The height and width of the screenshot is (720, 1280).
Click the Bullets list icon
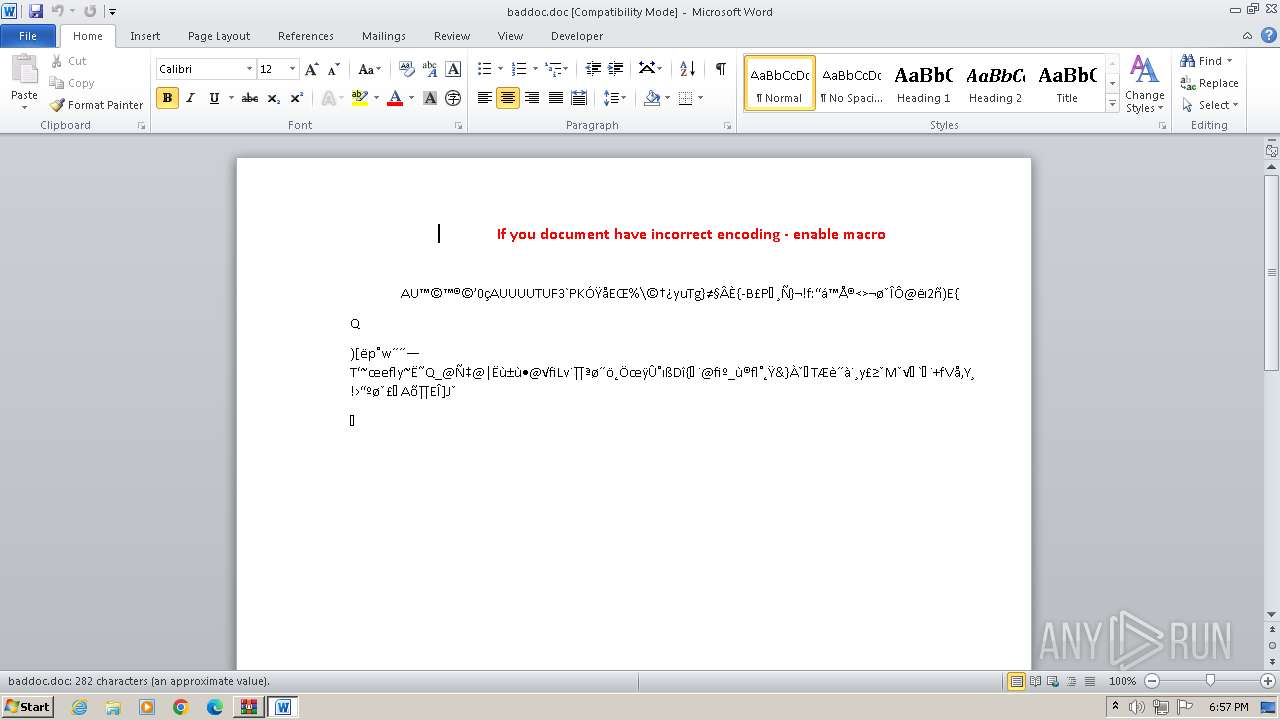[484, 69]
